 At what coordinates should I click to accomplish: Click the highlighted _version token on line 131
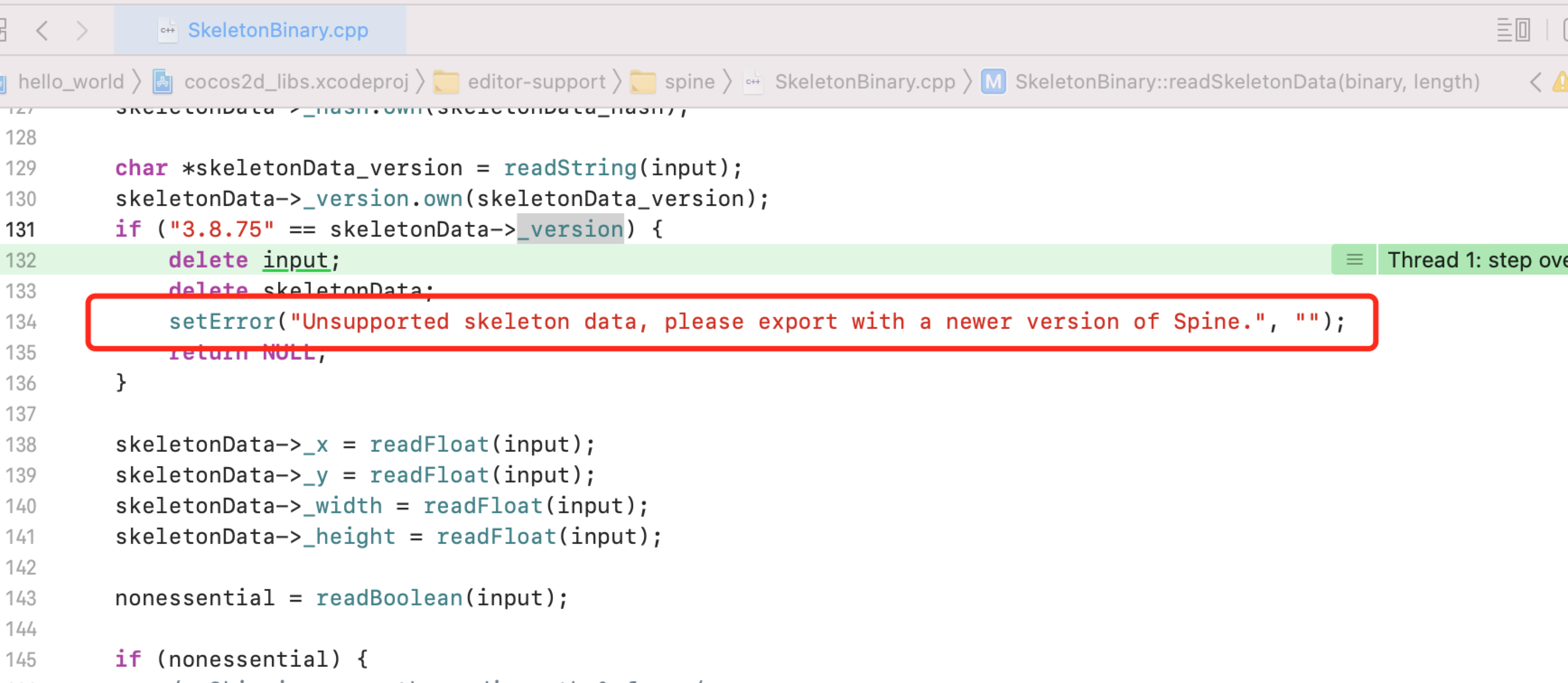tap(570, 229)
